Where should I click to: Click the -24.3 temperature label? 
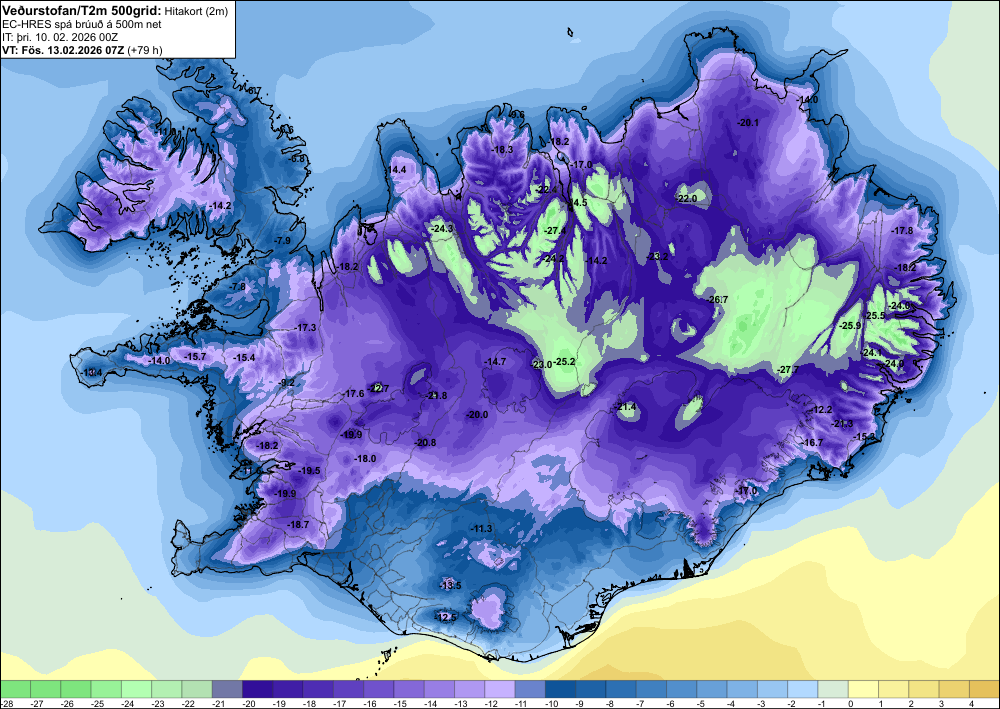click(443, 228)
